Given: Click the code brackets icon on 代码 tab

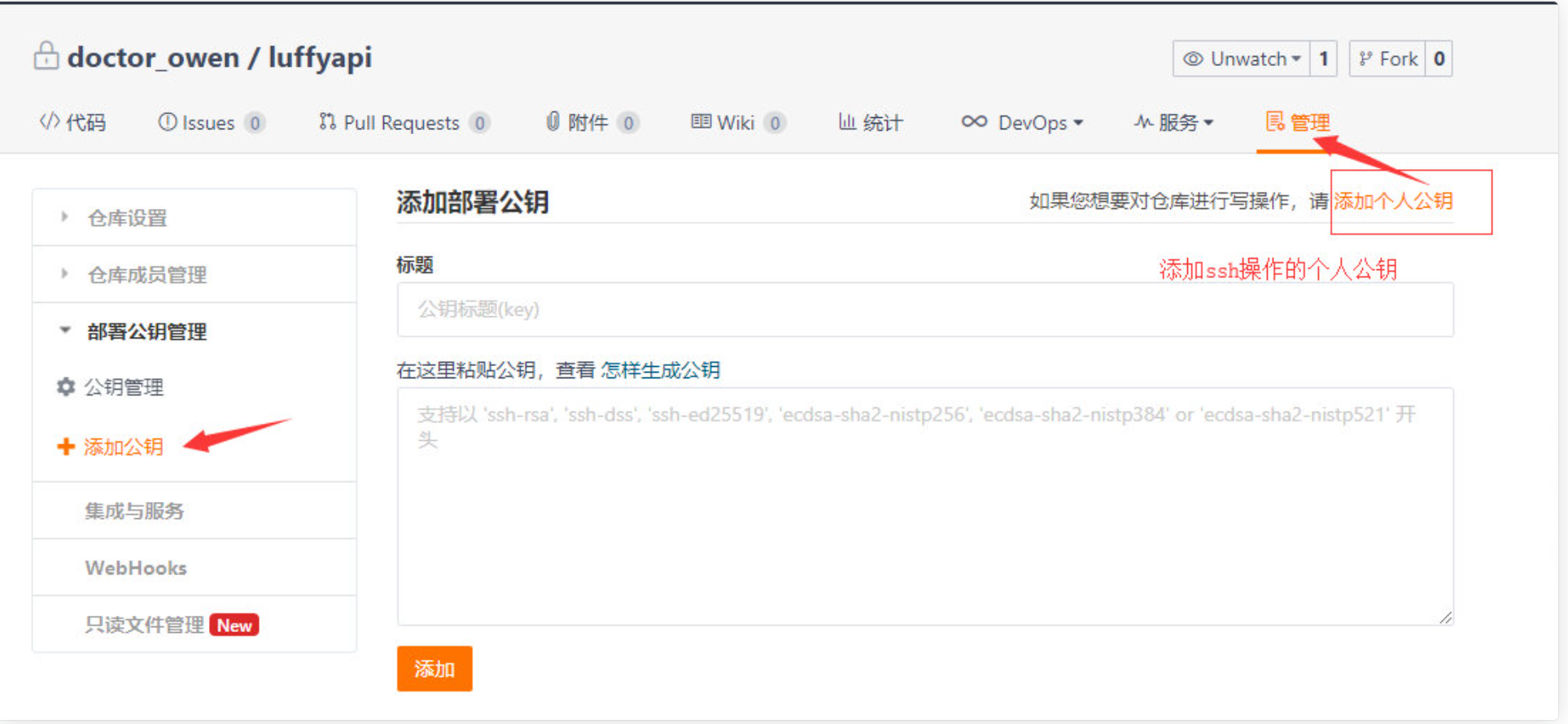Looking at the screenshot, I should point(49,121).
